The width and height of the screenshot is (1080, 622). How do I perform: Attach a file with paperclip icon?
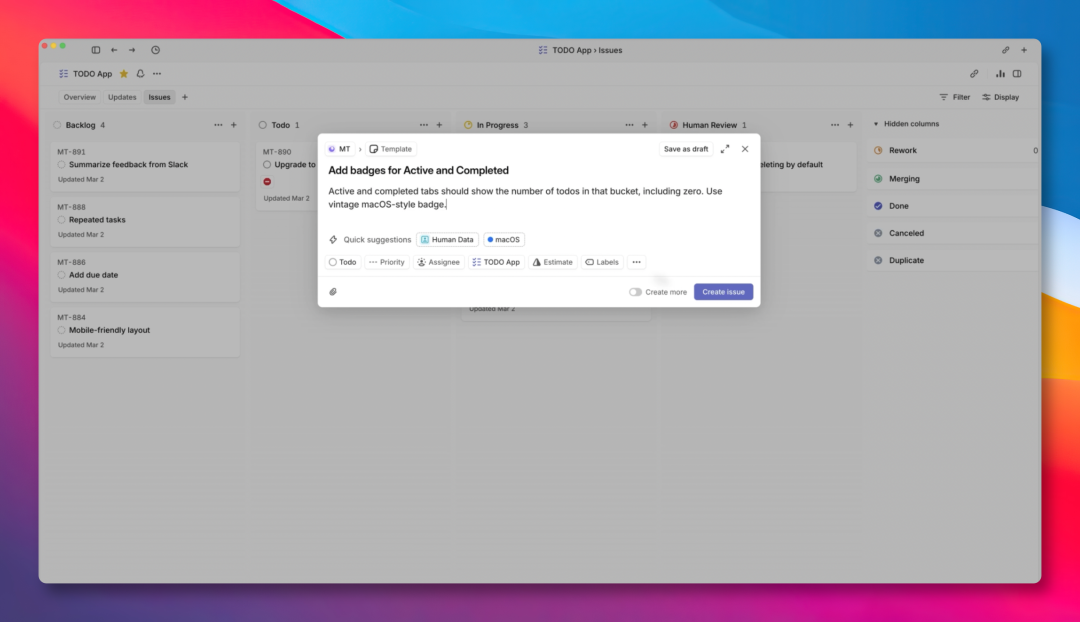333,292
